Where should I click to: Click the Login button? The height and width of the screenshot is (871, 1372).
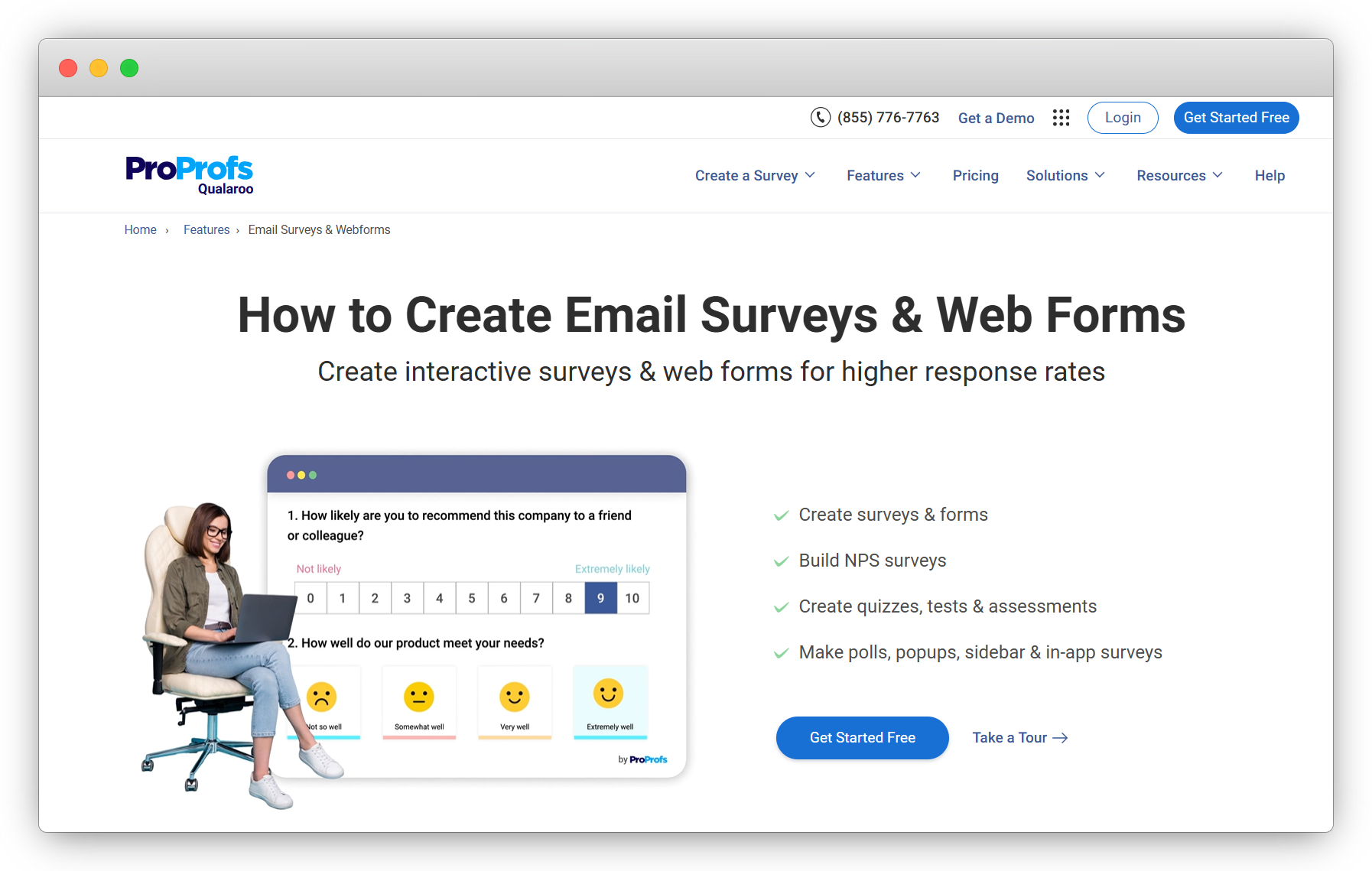(x=1123, y=118)
